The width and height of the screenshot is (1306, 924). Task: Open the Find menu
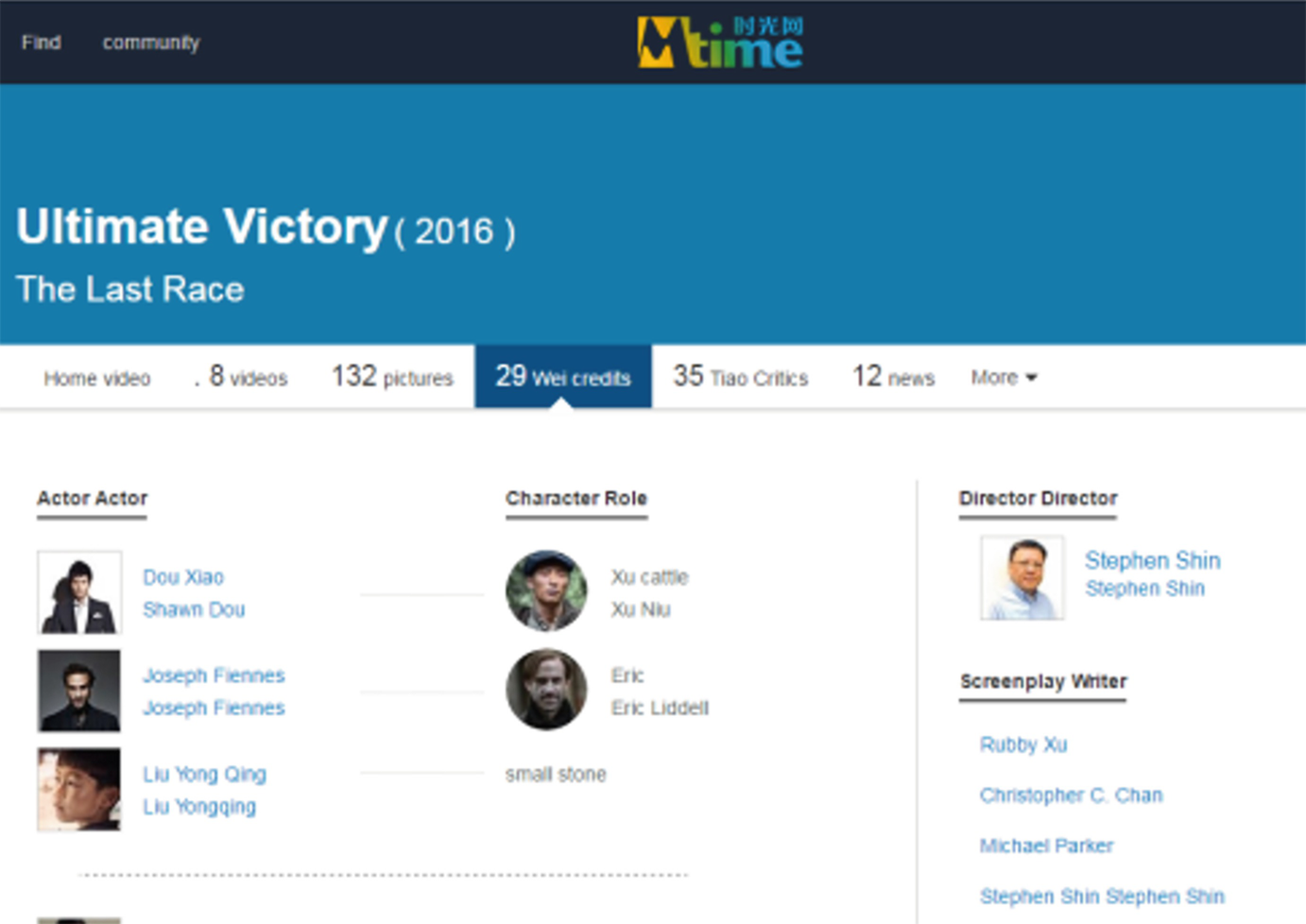tap(42, 43)
